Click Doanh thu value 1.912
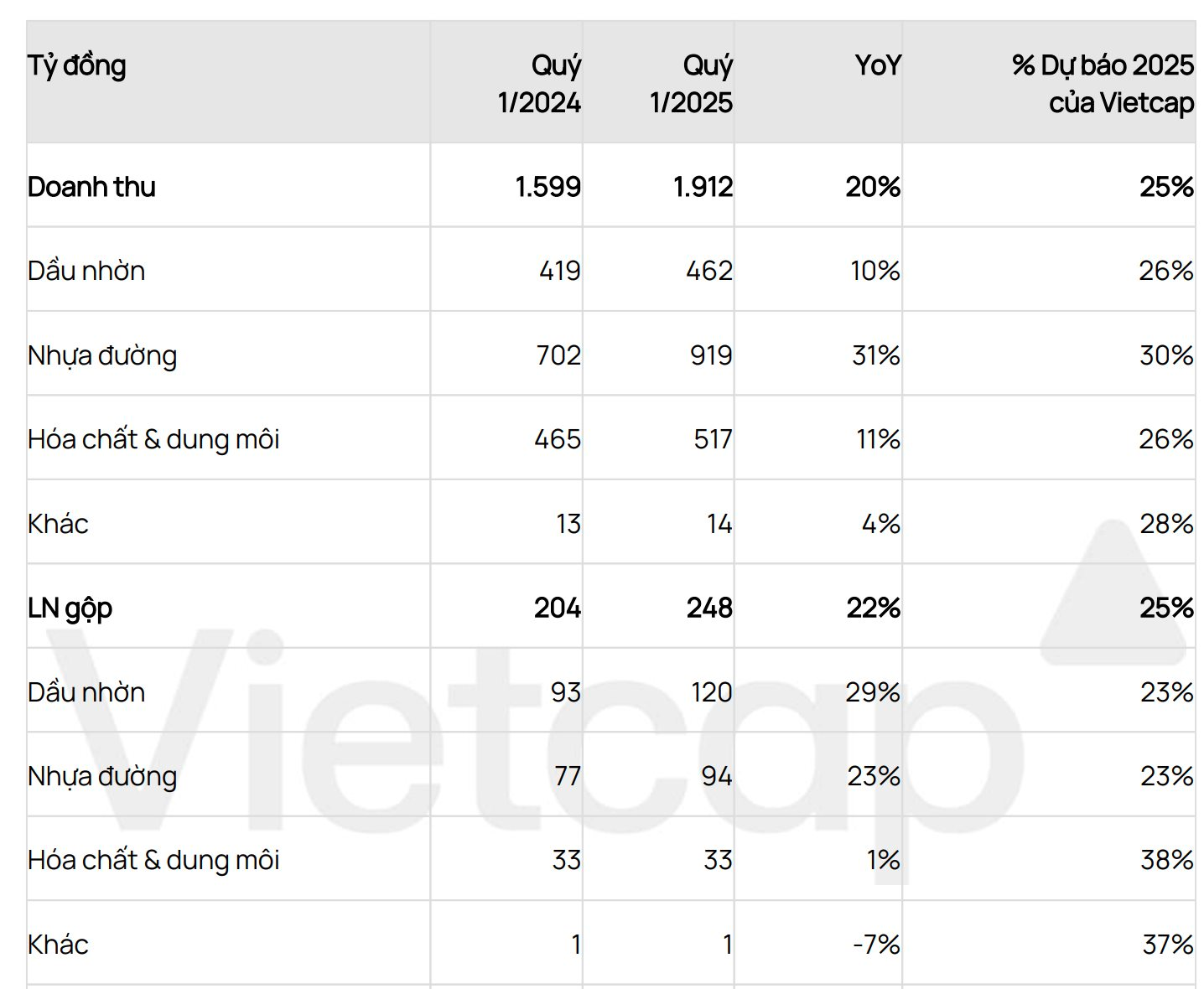The height and width of the screenshot is (989, 1204). (x=703, y=186)
